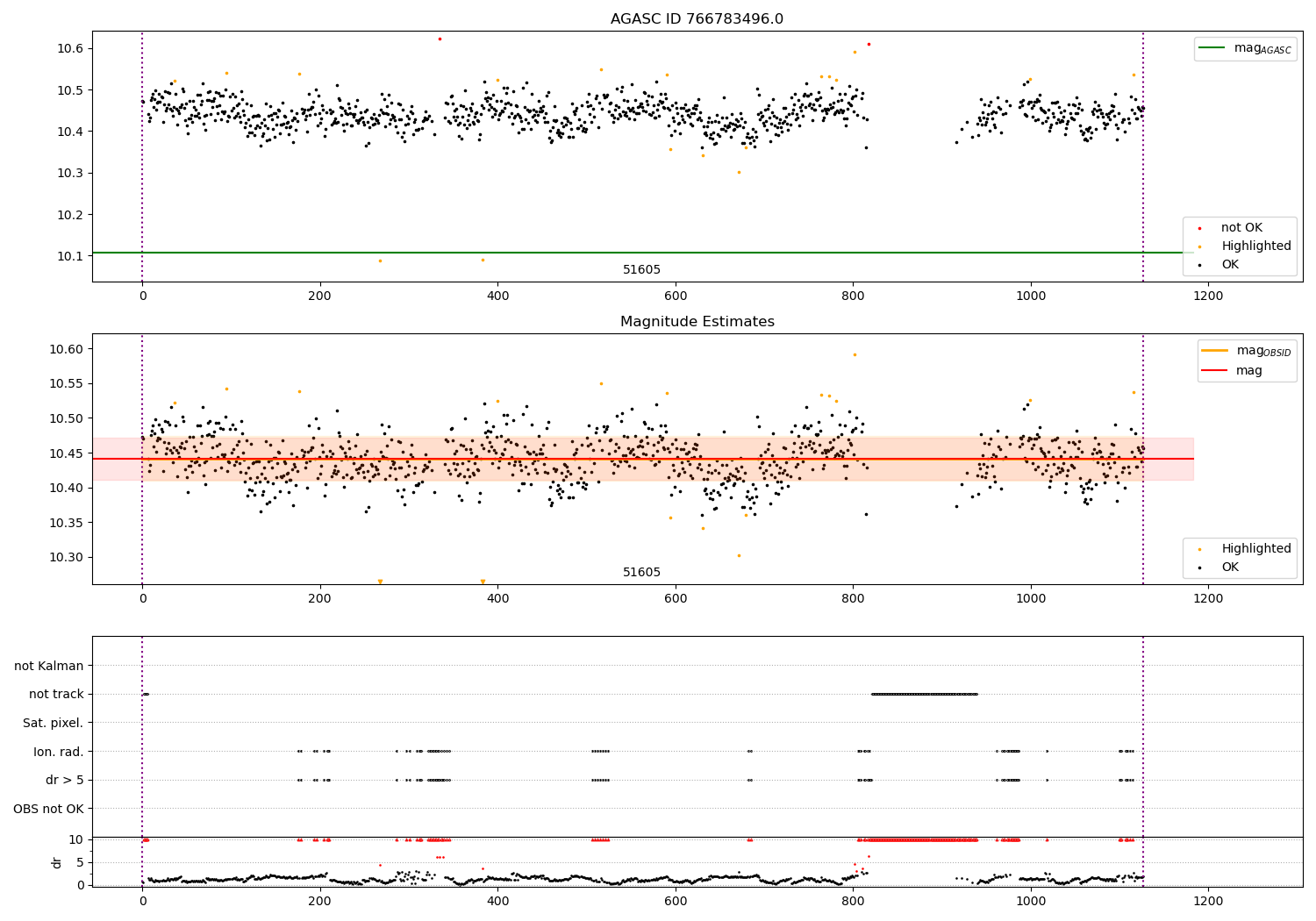Select the mag OBSID legend entry

pos(1246,351)
